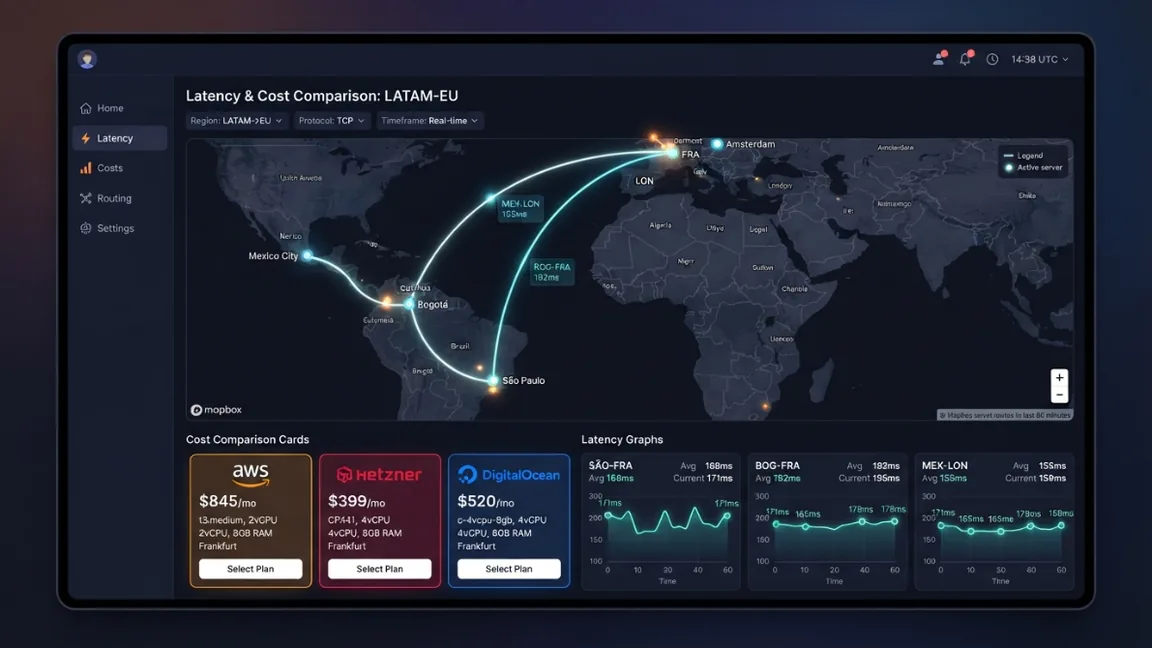
Task: Click the Current 171ms value in SÃO-FRA
Action: coord(703,478)
